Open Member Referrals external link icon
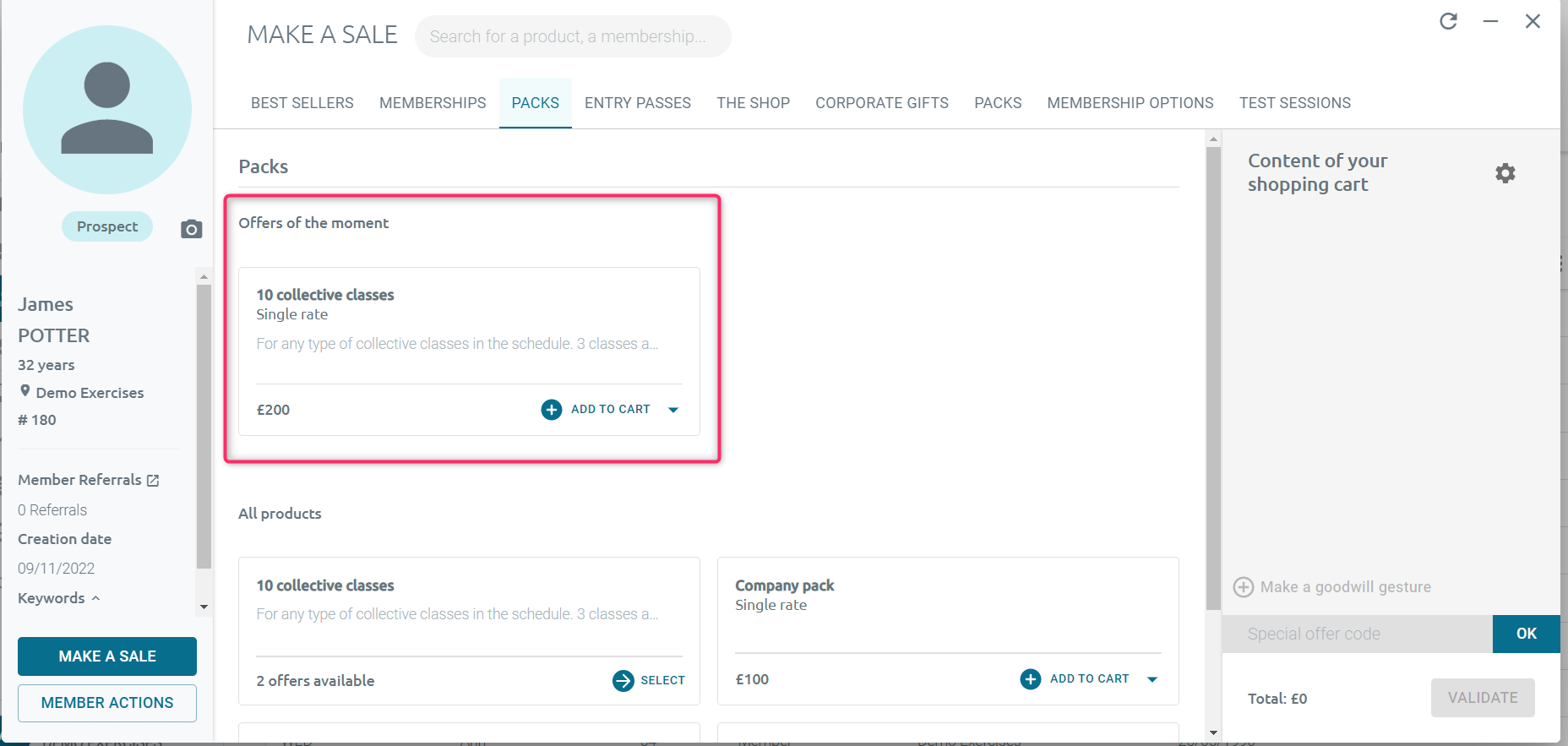The image size is (1568, 746). [153, 481]
